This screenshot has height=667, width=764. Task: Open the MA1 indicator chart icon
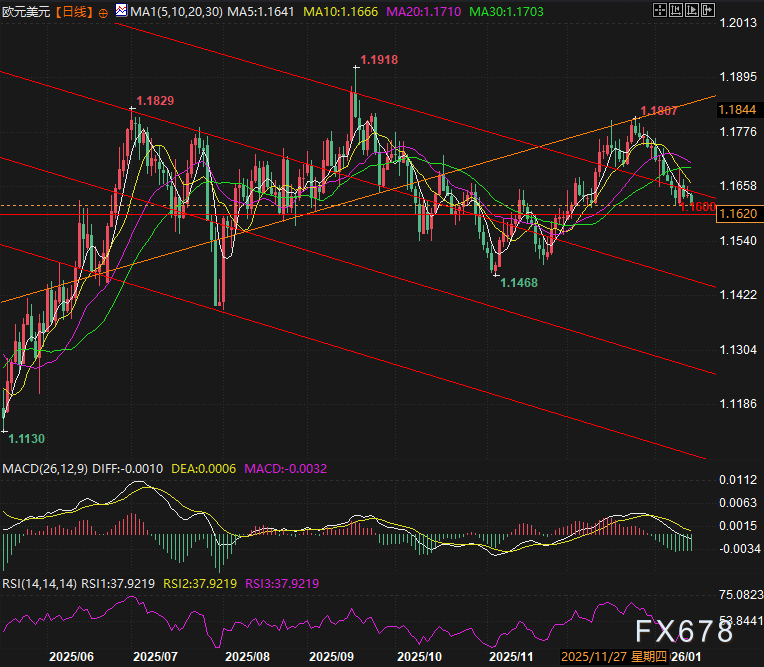pos(121,10)
